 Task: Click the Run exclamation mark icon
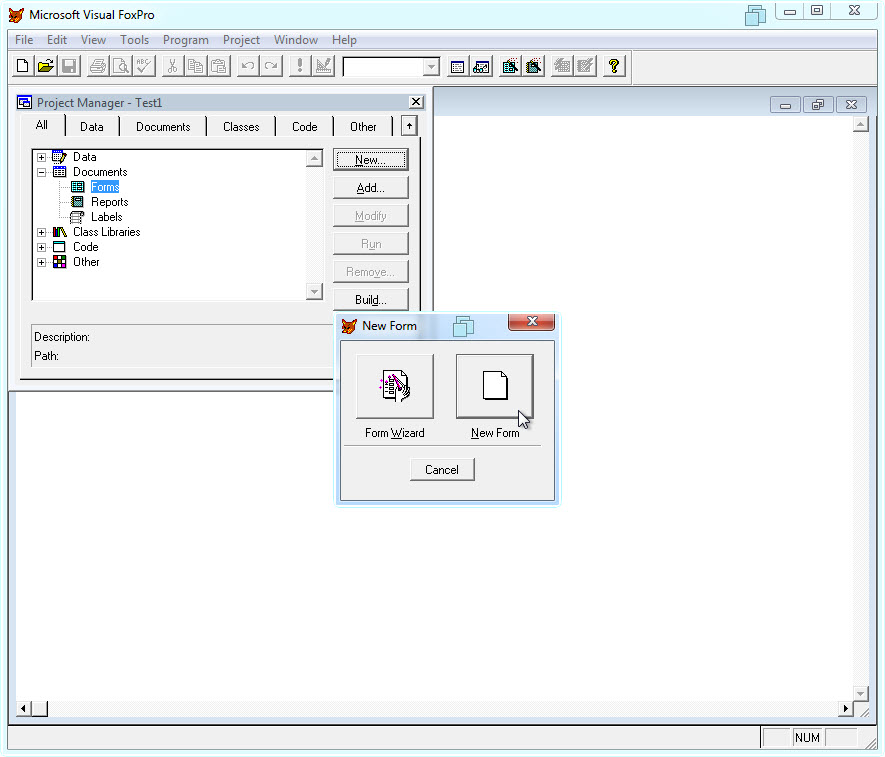click(x=300, y=66)
